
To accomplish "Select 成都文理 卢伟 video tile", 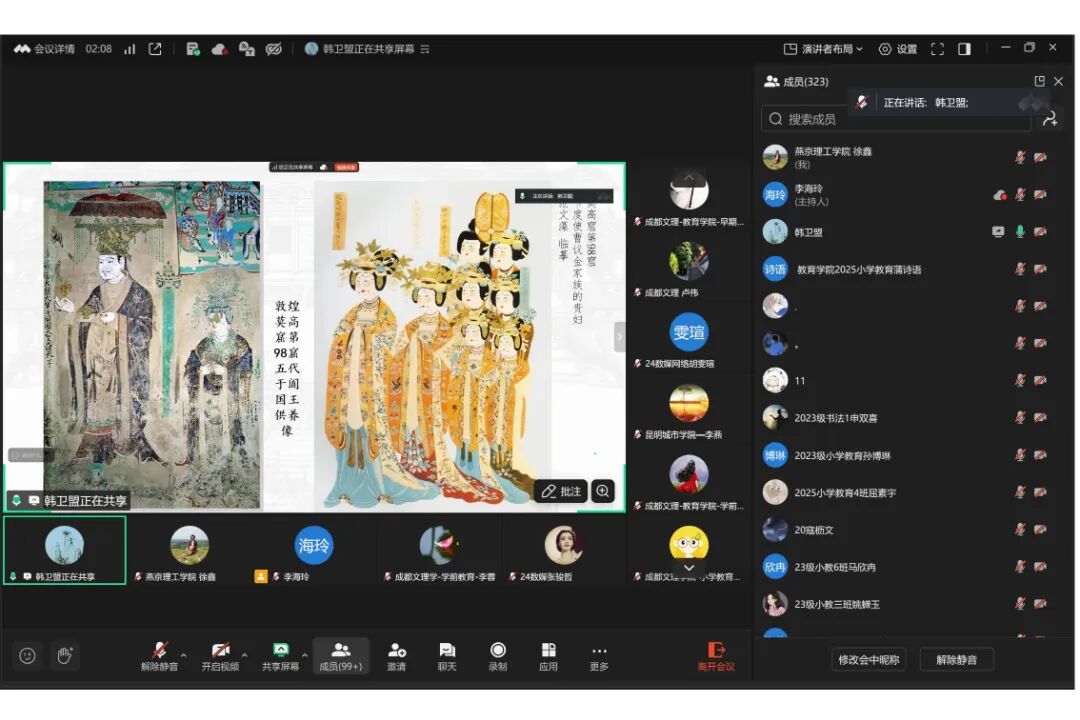I will 689,269.
